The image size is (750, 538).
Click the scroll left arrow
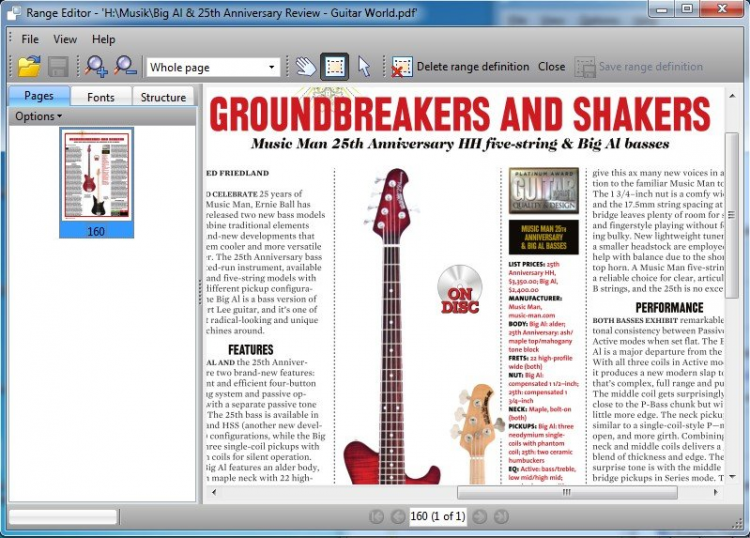[214, 492]
